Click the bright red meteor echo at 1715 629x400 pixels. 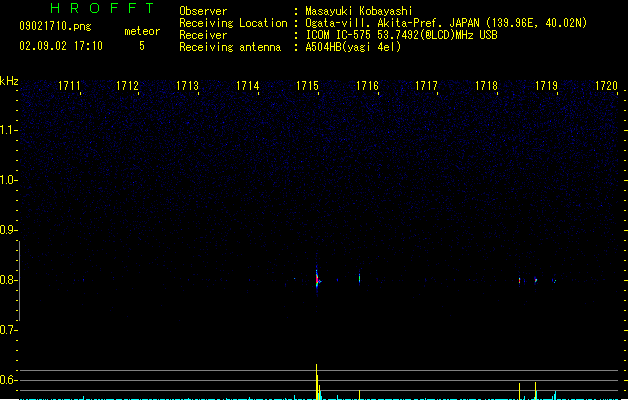(x=317, y=279)
